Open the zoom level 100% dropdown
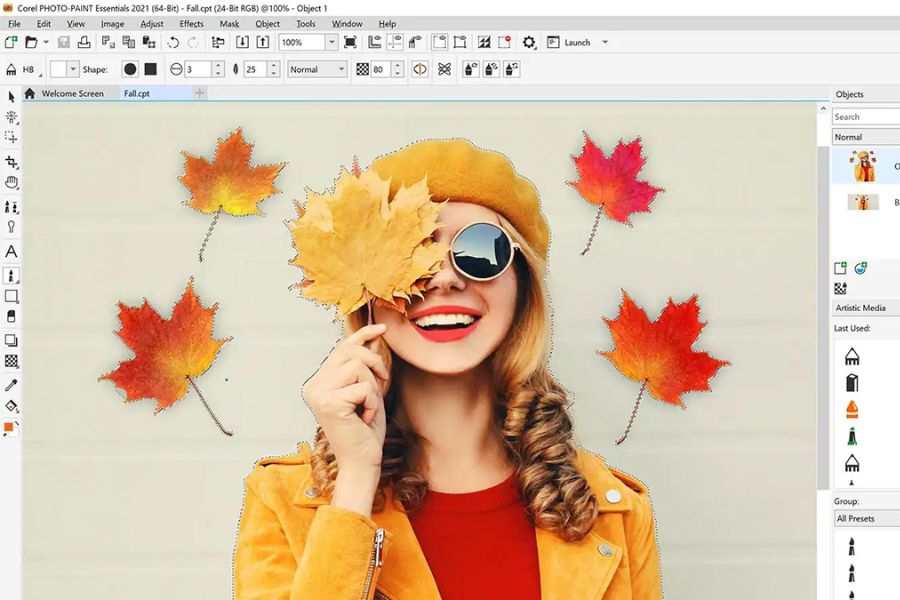 click(x=331, y=42)
